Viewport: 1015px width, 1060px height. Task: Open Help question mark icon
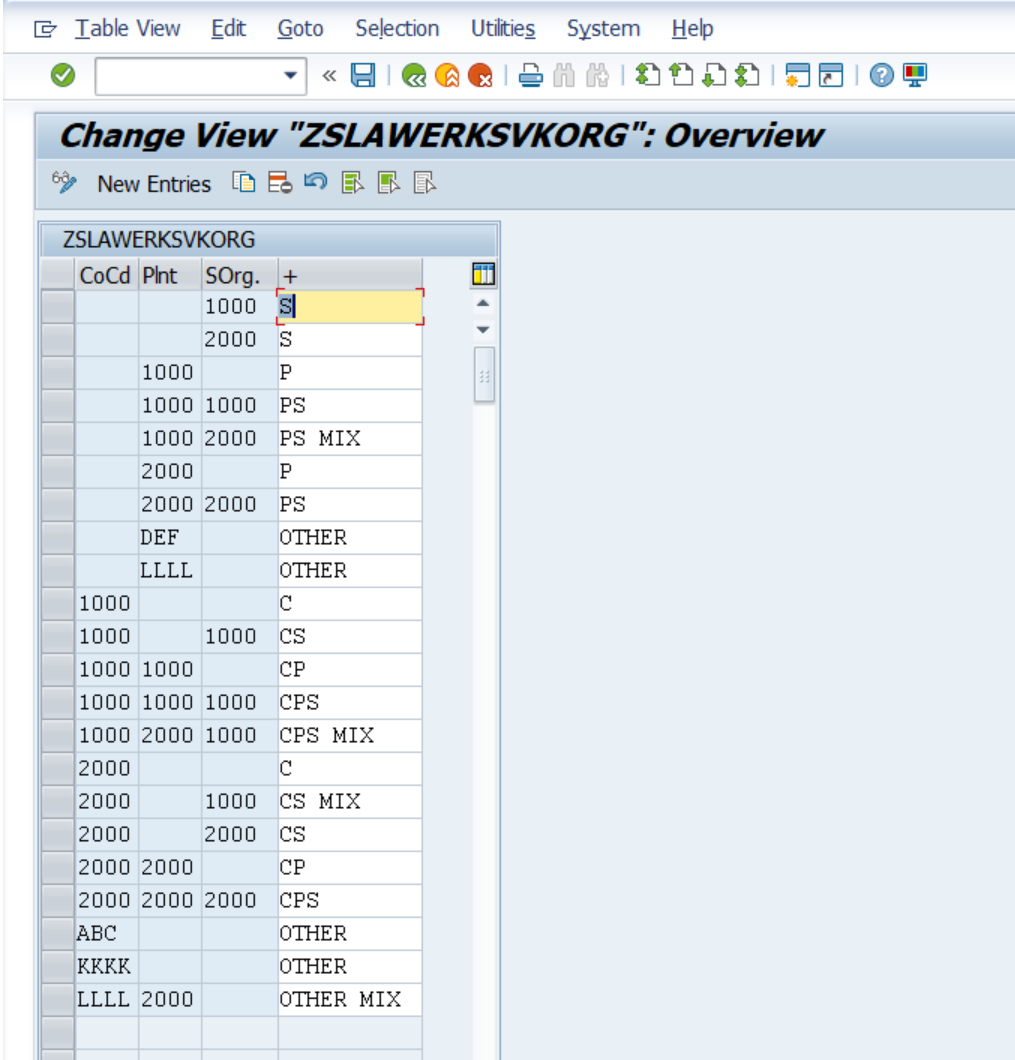(881, 75)
